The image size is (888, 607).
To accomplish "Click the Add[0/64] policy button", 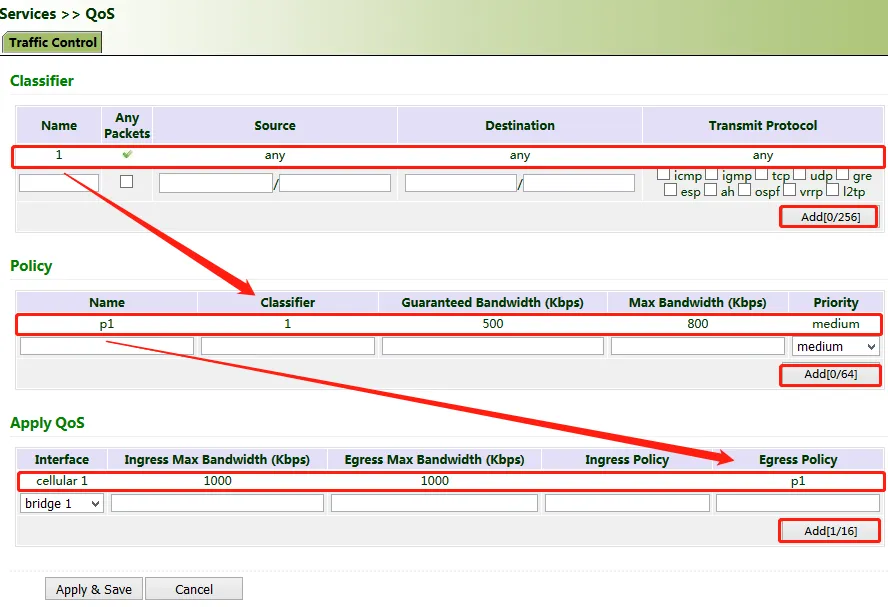I will pyautogui.click(x=830, y=374).
